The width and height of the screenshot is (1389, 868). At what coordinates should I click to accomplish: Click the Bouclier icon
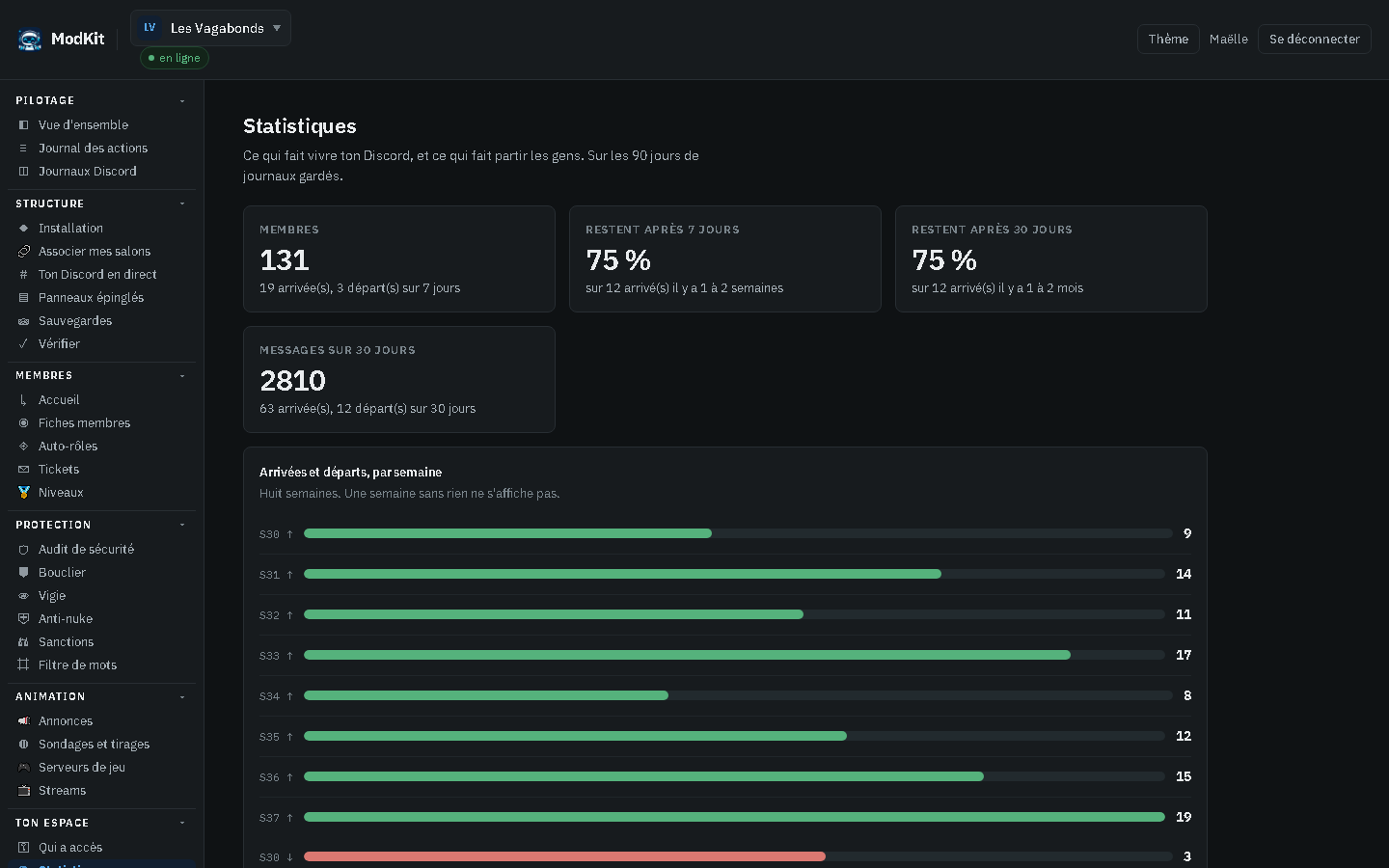coord(24,572)
